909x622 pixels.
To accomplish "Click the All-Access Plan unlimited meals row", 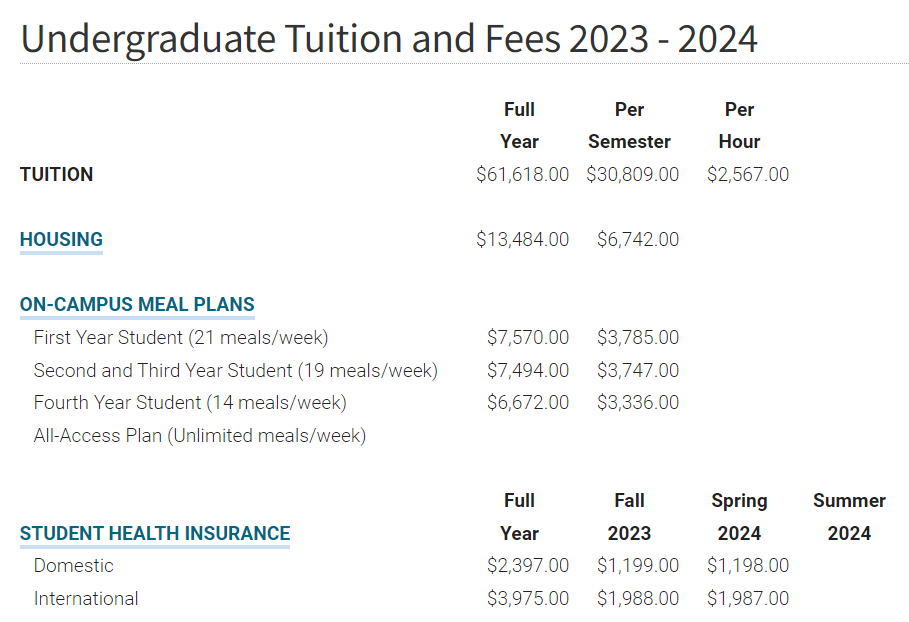I will (x=200, y=435).
